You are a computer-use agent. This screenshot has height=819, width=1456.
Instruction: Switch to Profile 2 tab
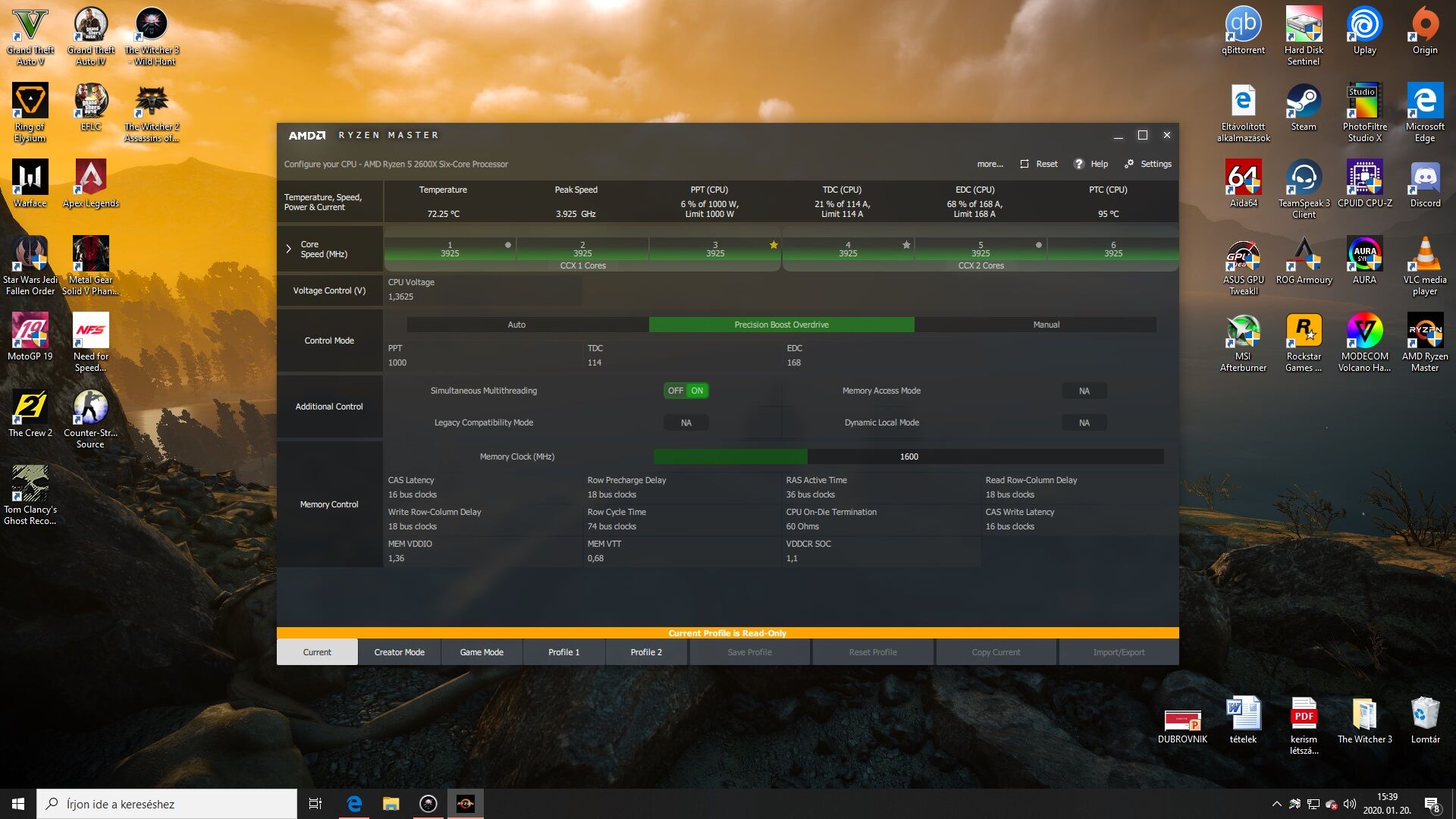point(646,652)
